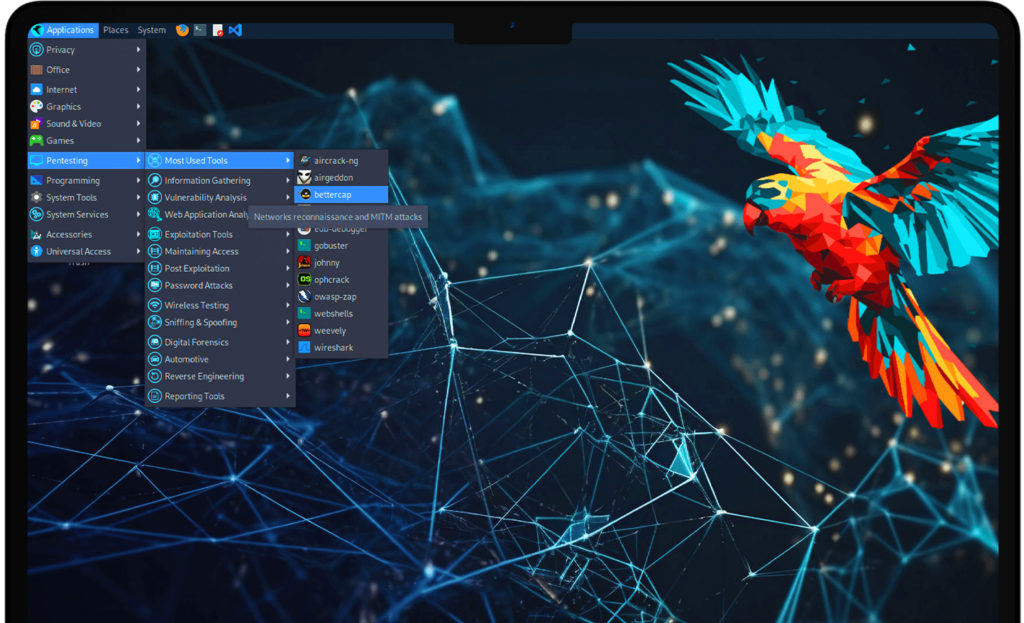The height and width of the screenshot is (623, 1024).
Task: Click the johnny password cracker icon
Action: click(304, 262)
